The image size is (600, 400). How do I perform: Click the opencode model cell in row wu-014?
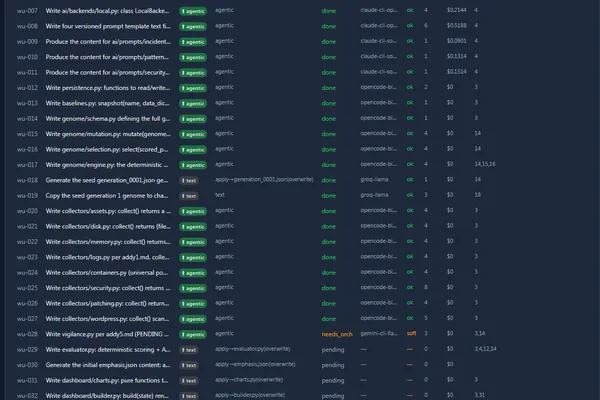378,118
